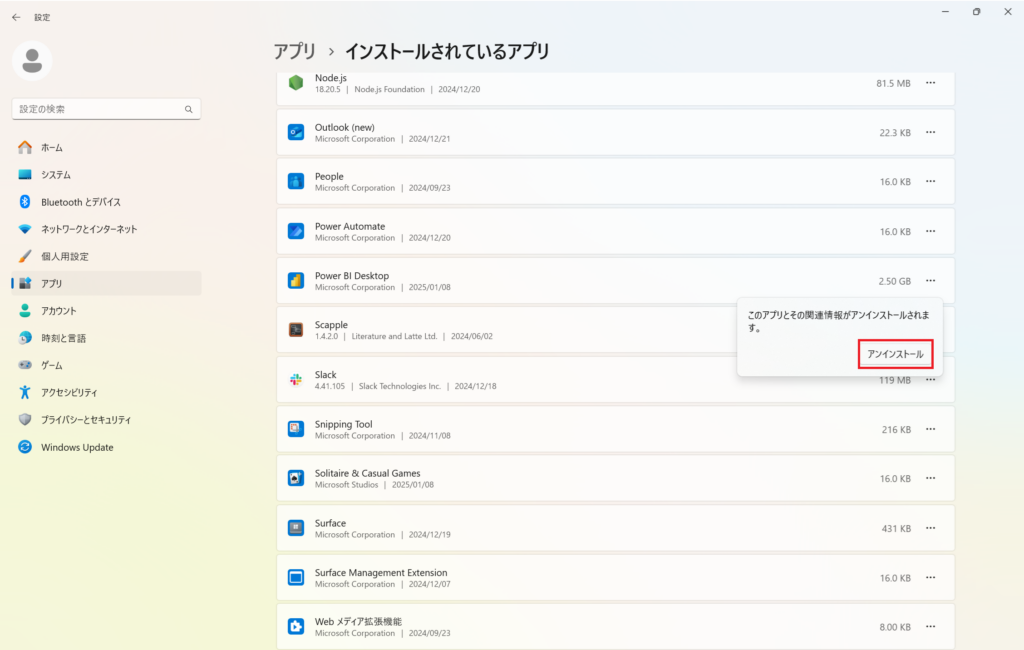Click the Power BI Desktop icon
This screenshot has height=650, width=1024.
[296, 281]
